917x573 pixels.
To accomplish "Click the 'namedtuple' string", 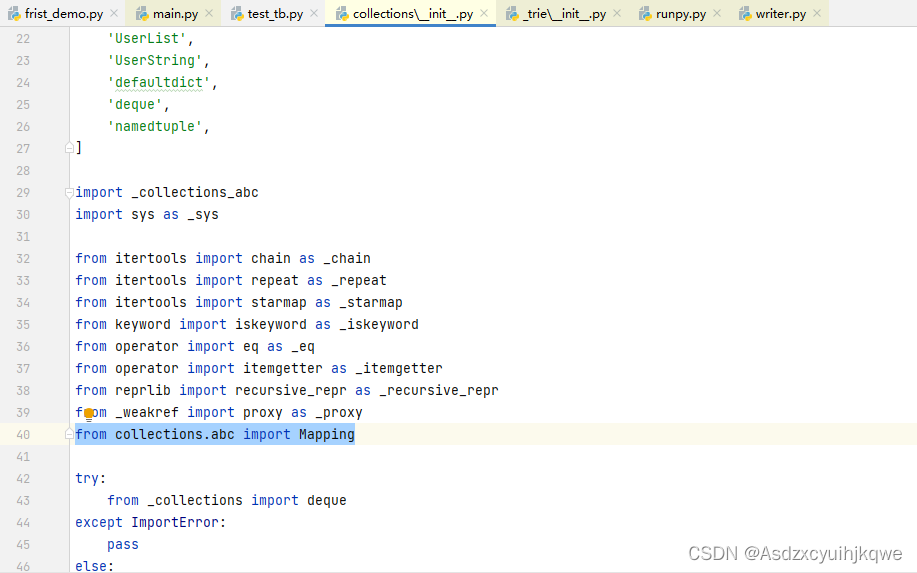I will (155, 127).
